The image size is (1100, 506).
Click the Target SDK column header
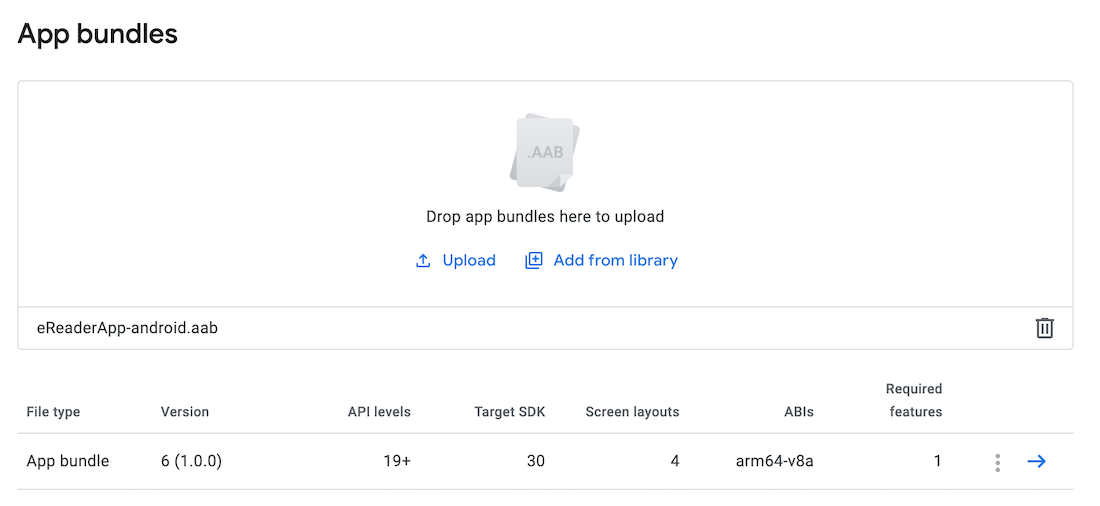click(x=510, y=412)
